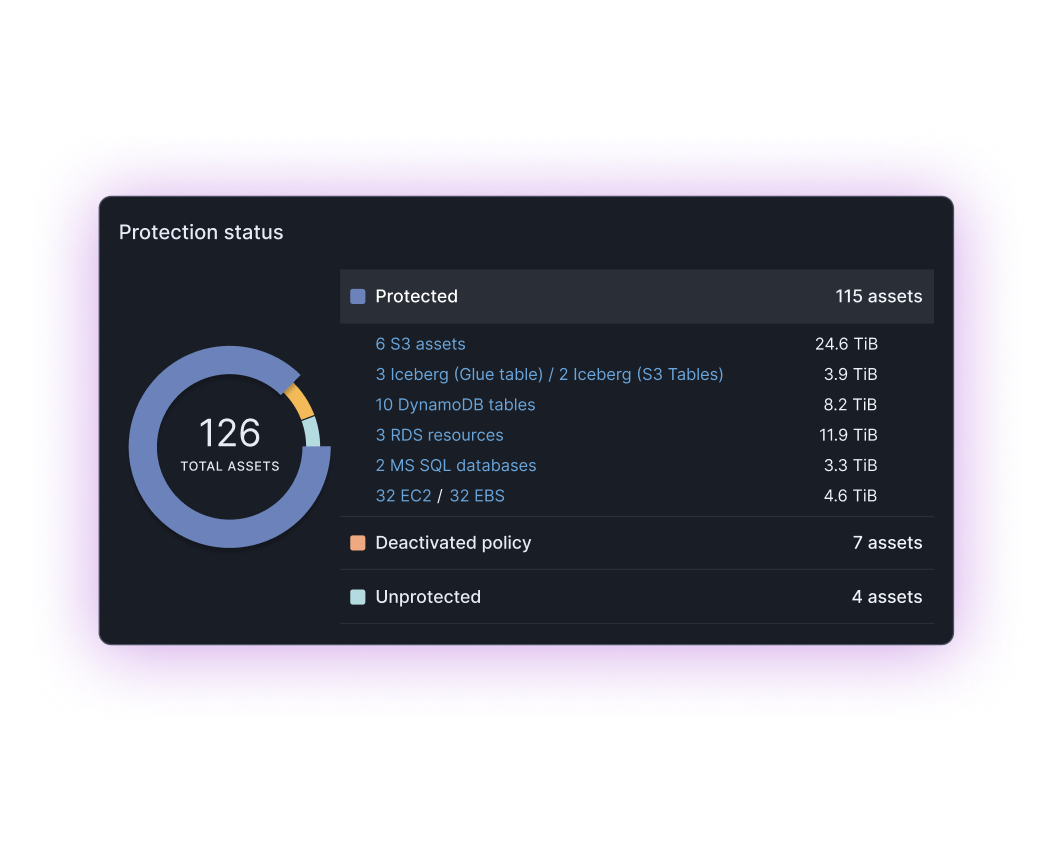Select the 2 MS SQL databases link

(455, 466)
